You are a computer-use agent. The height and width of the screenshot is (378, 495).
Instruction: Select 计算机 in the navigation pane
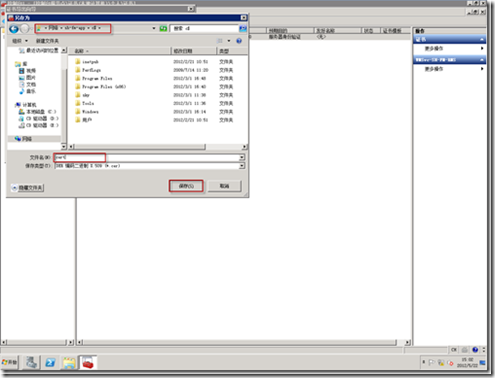point(26,105)
